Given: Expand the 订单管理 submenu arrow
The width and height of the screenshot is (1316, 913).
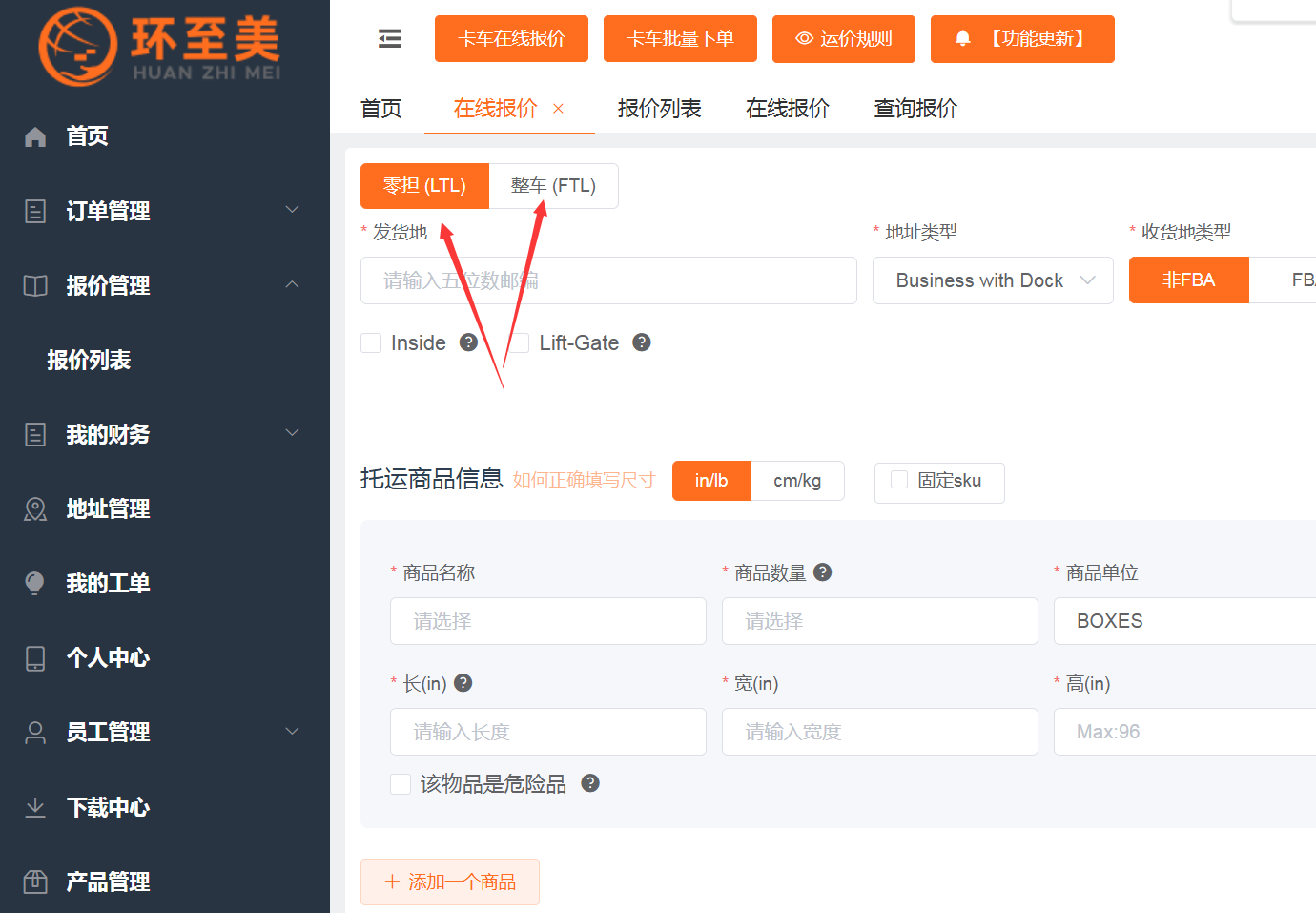Looking at the screenshot, I should click(x=293, y=209).
